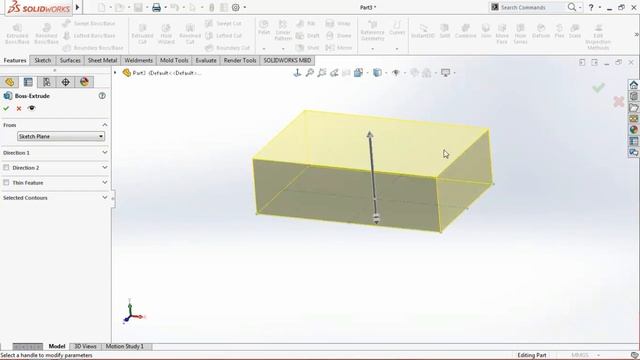Expand the Direction 2 section chevron

pos(105,167)
